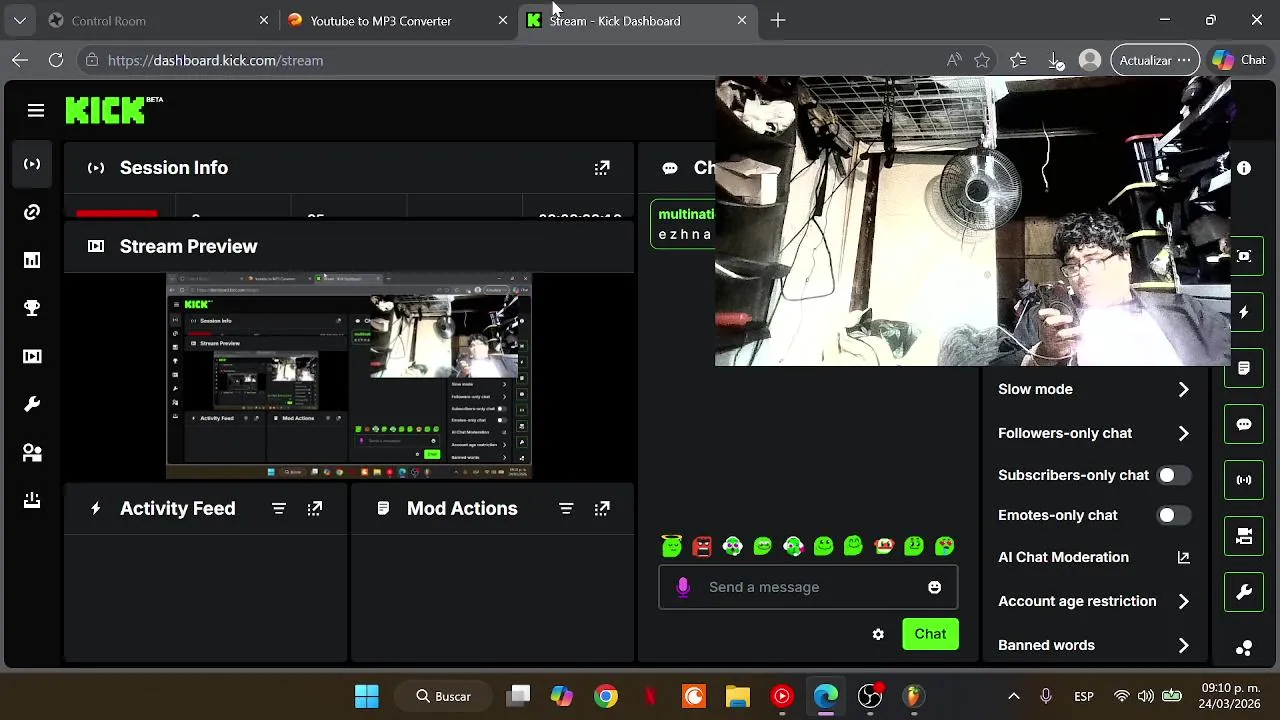Click the download tray icon in left sidebar

click(x=32, y=500)
